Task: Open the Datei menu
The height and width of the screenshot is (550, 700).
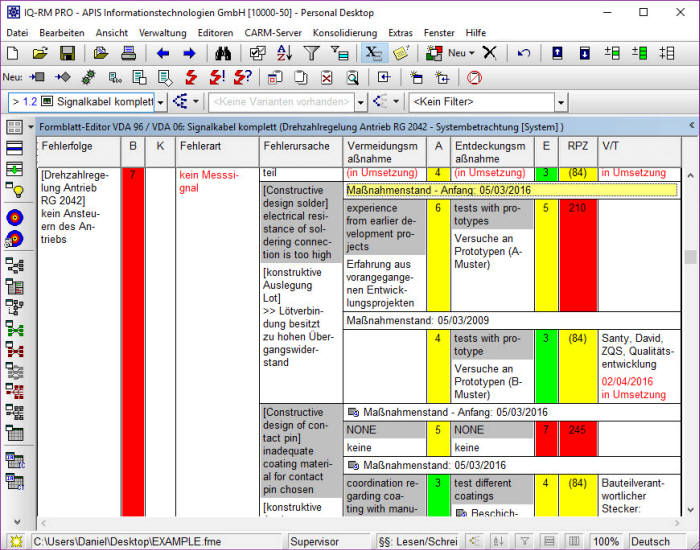Action: tap(17, 33)
